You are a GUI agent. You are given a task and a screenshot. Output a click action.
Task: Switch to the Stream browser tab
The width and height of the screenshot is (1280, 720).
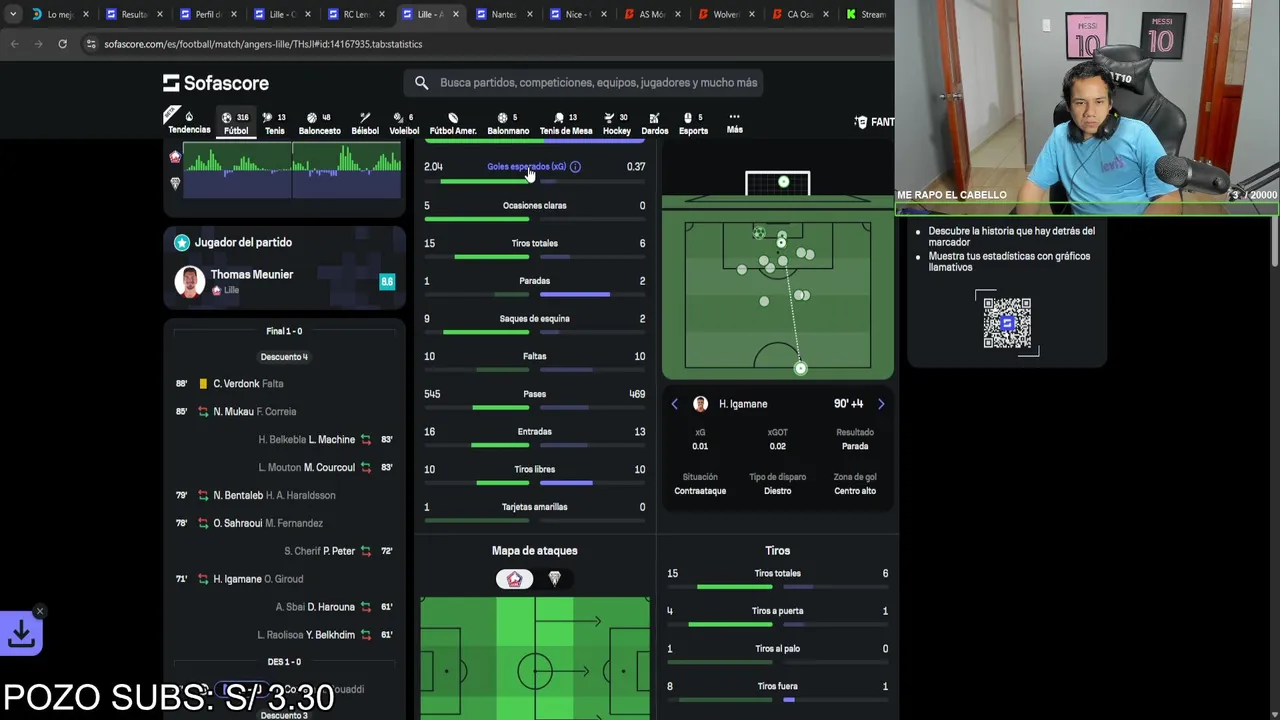click(867, 14)
